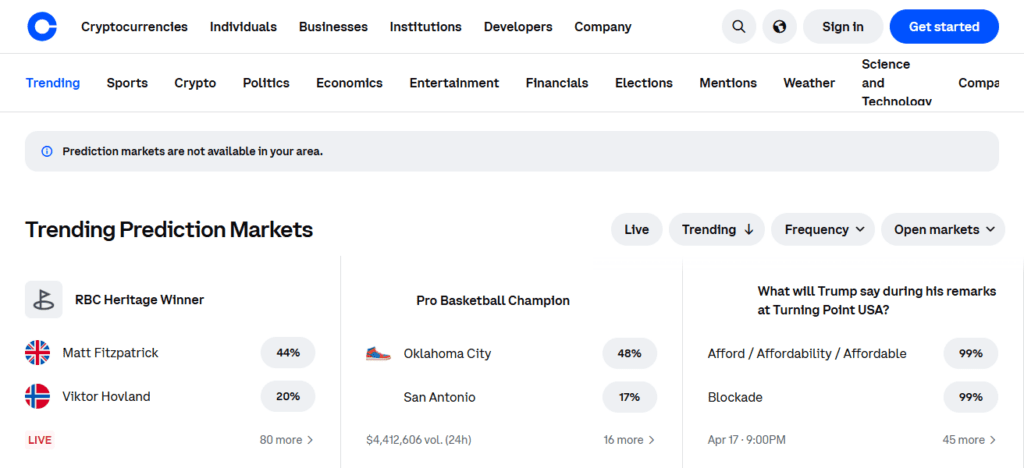Screen dimensions: 1024x468
Task: Open the Cryptocurrencies menu
Action: [135, 27]
